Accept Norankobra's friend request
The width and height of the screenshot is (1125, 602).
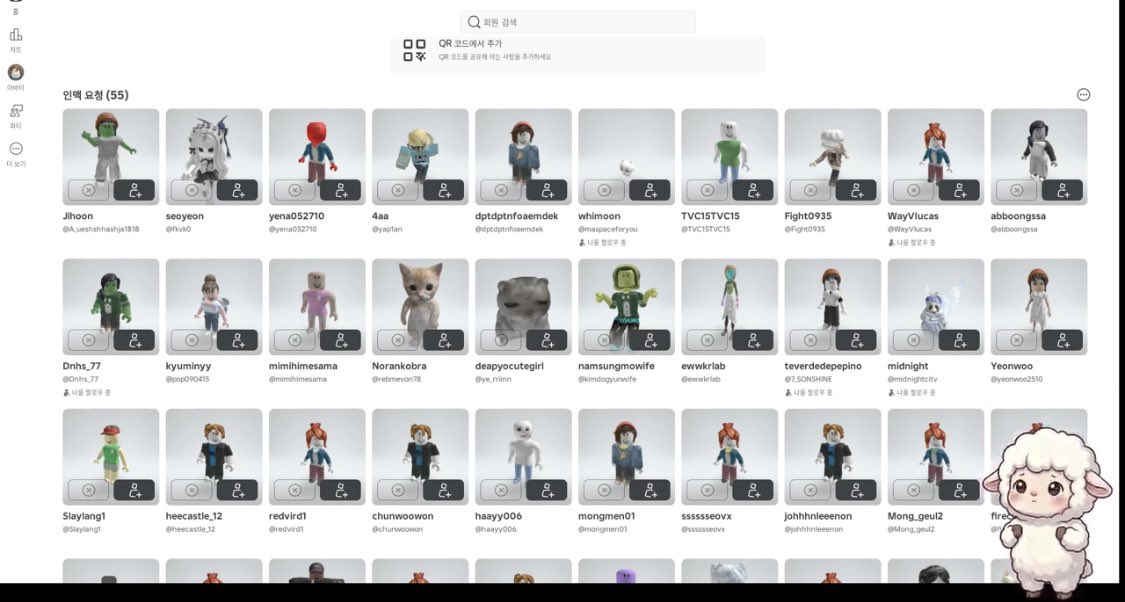[x=443, y=340]
